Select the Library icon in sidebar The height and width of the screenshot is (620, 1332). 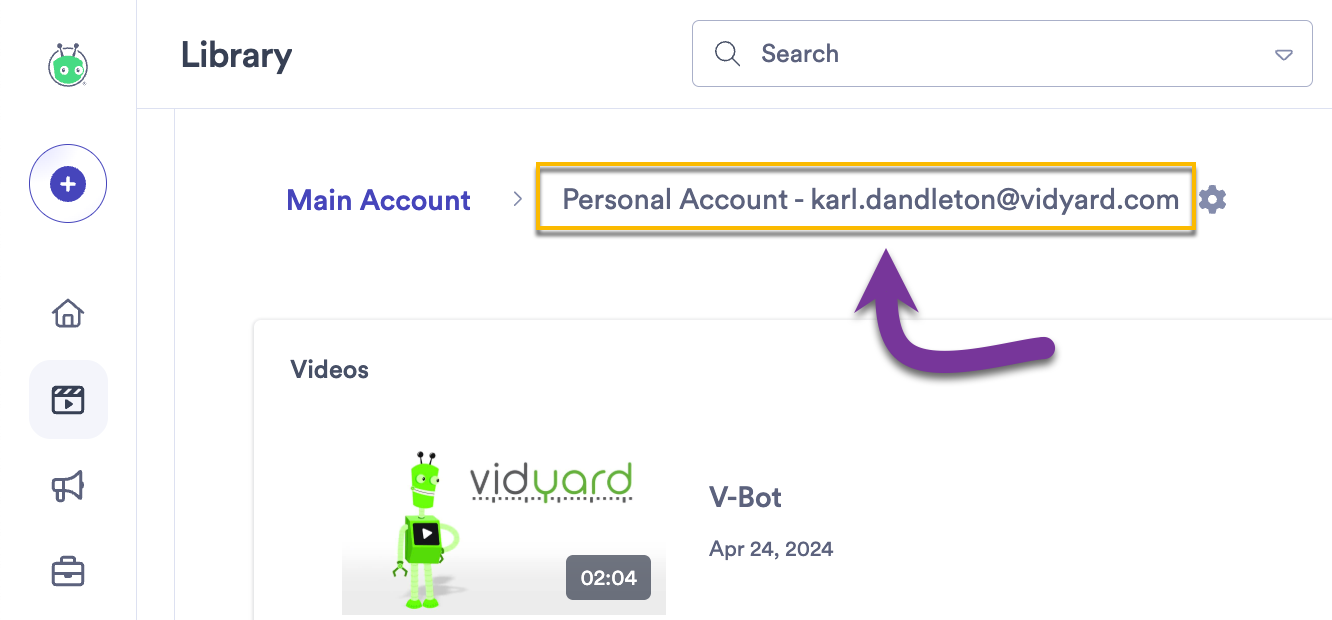[x=67, y=399]
